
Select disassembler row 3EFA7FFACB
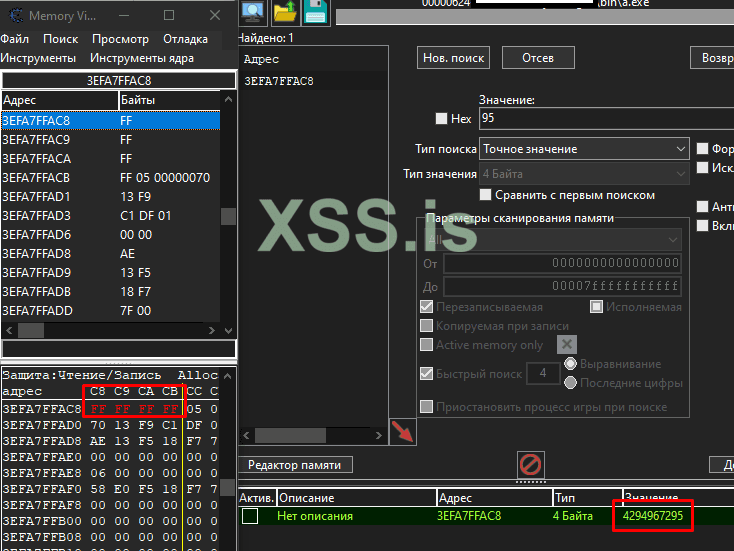point(110,177)
